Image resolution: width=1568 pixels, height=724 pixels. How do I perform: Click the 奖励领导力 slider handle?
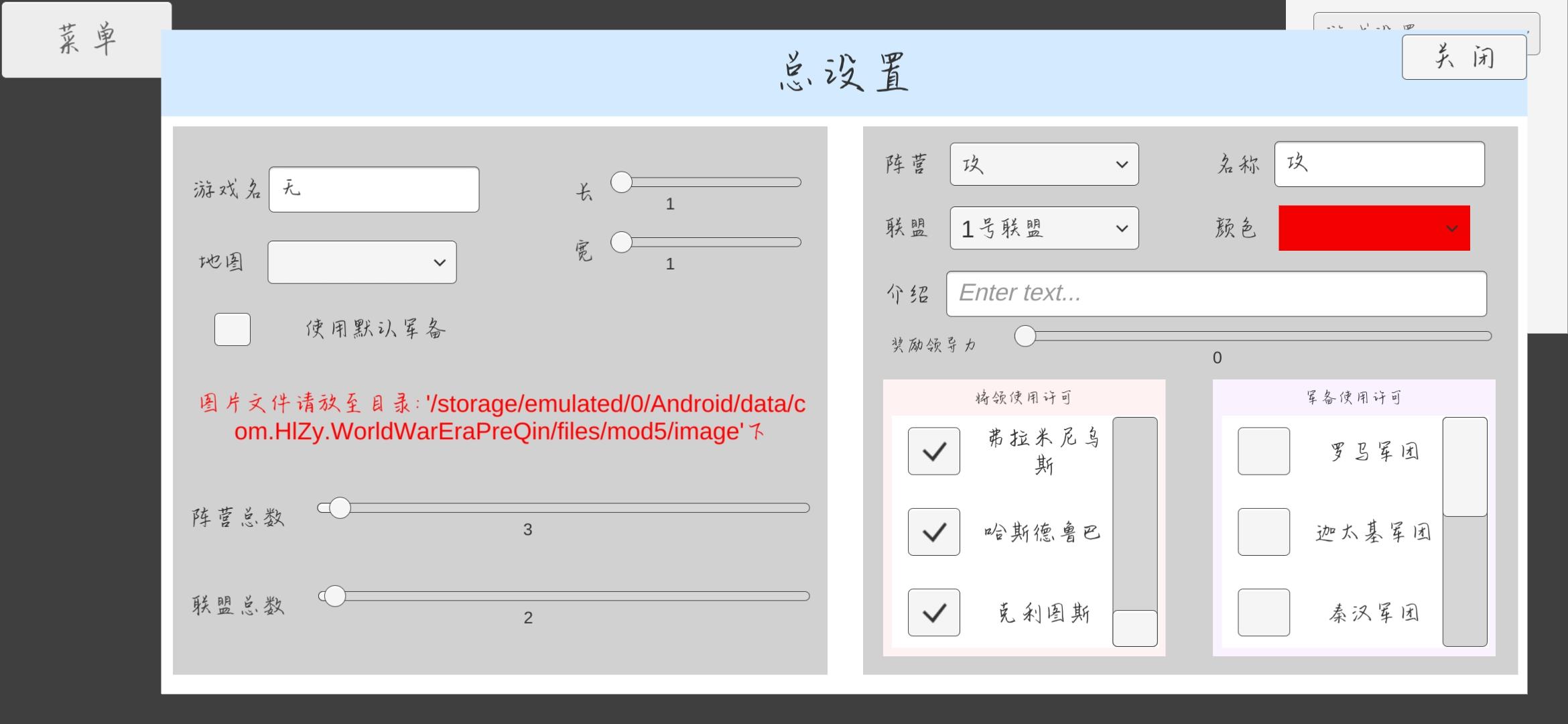pyautogui.click(x=1025, y=336)
